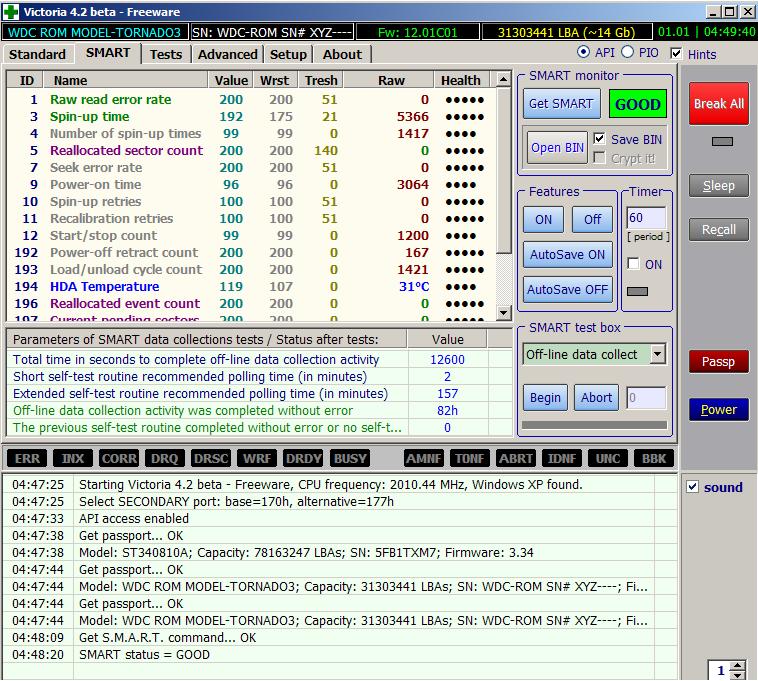Click the ABRT error indicator

516,458
